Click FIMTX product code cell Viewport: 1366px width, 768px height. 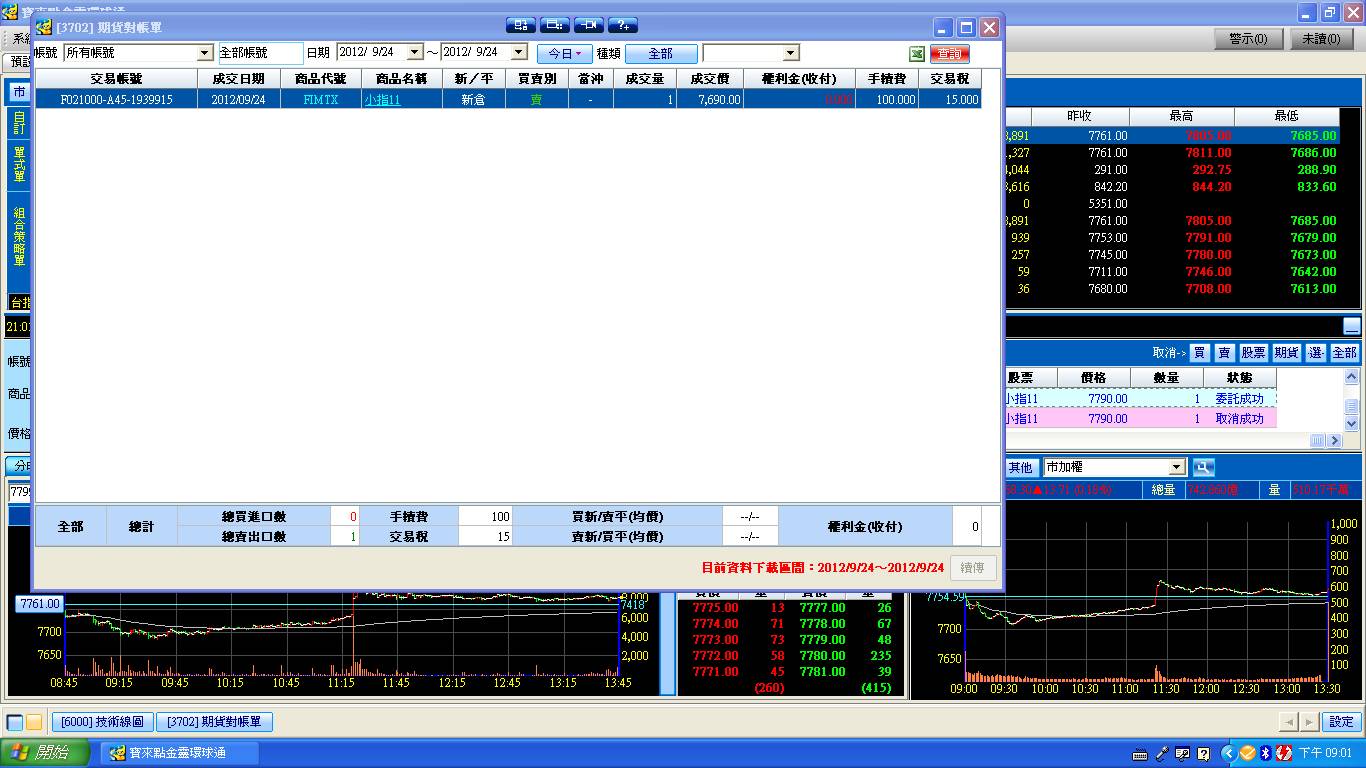(320, 100)
